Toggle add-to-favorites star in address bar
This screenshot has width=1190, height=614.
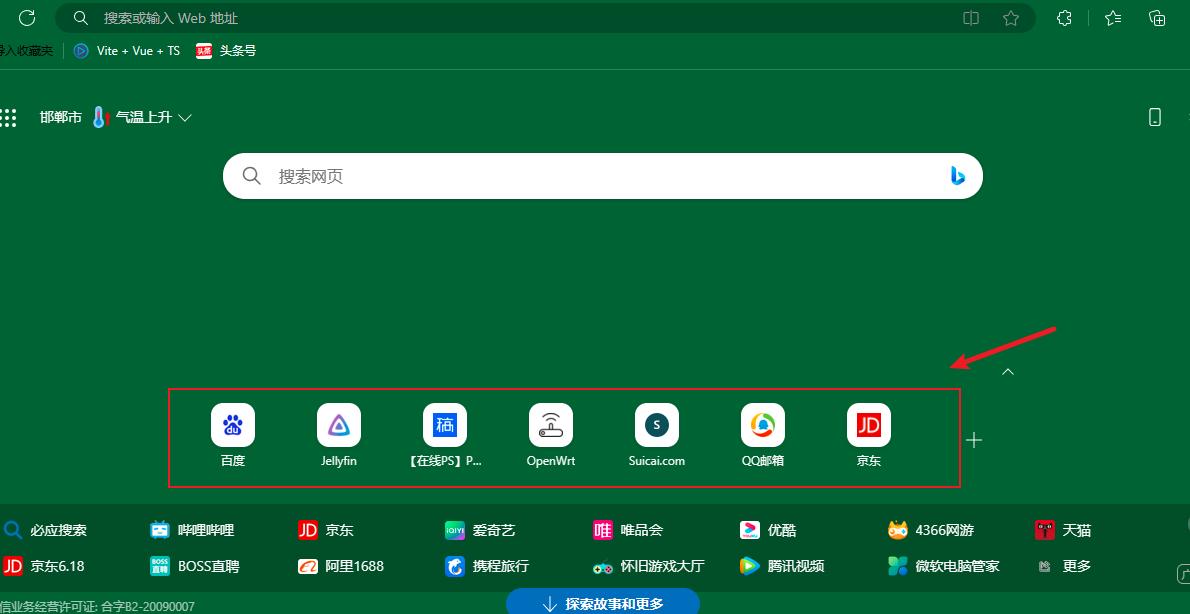[1011, 17]
